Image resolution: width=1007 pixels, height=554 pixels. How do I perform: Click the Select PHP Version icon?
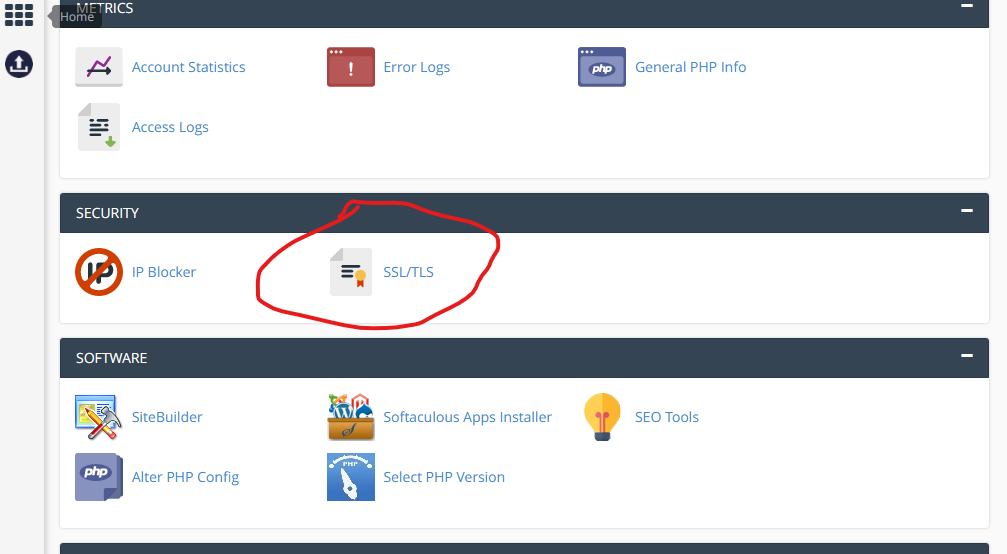(x=351, y=477)
